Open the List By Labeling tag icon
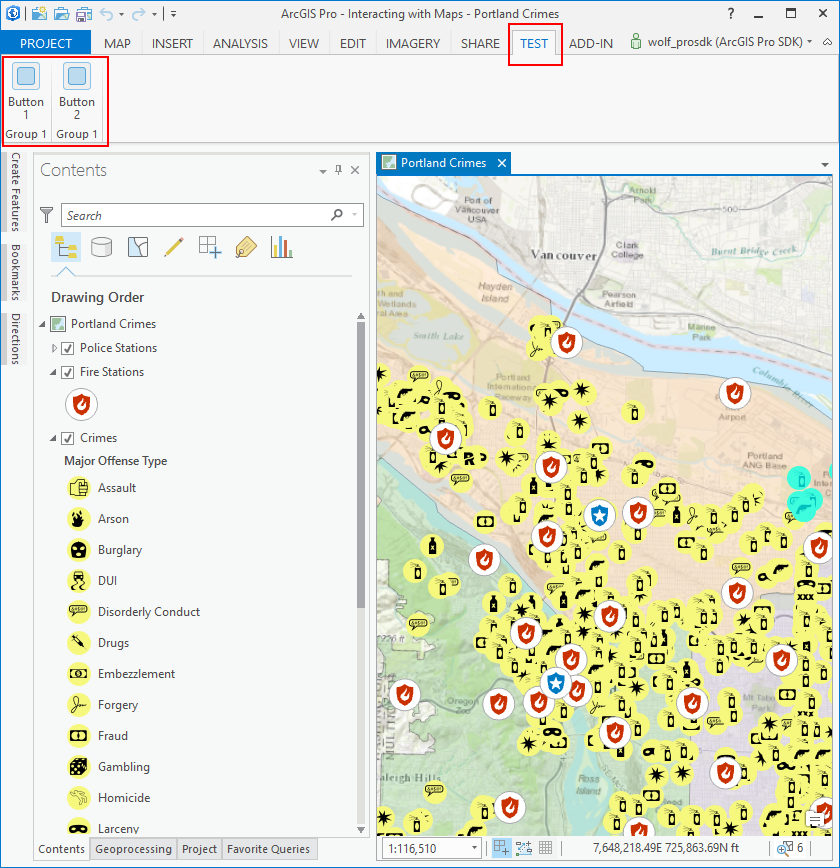The image size is (840, 868). point(246,247)
